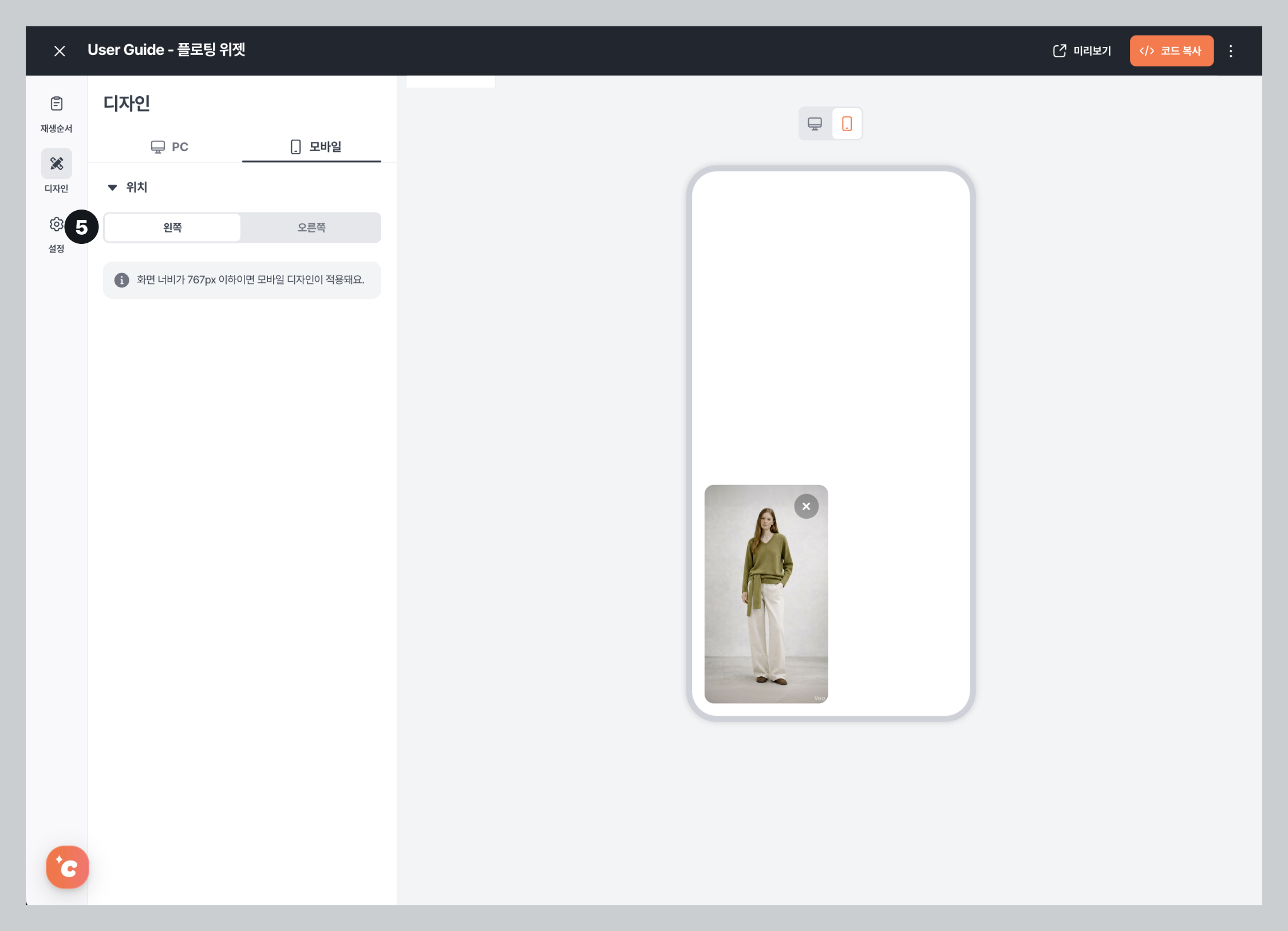Set widget position to 왼쪽

pos(172,227)
